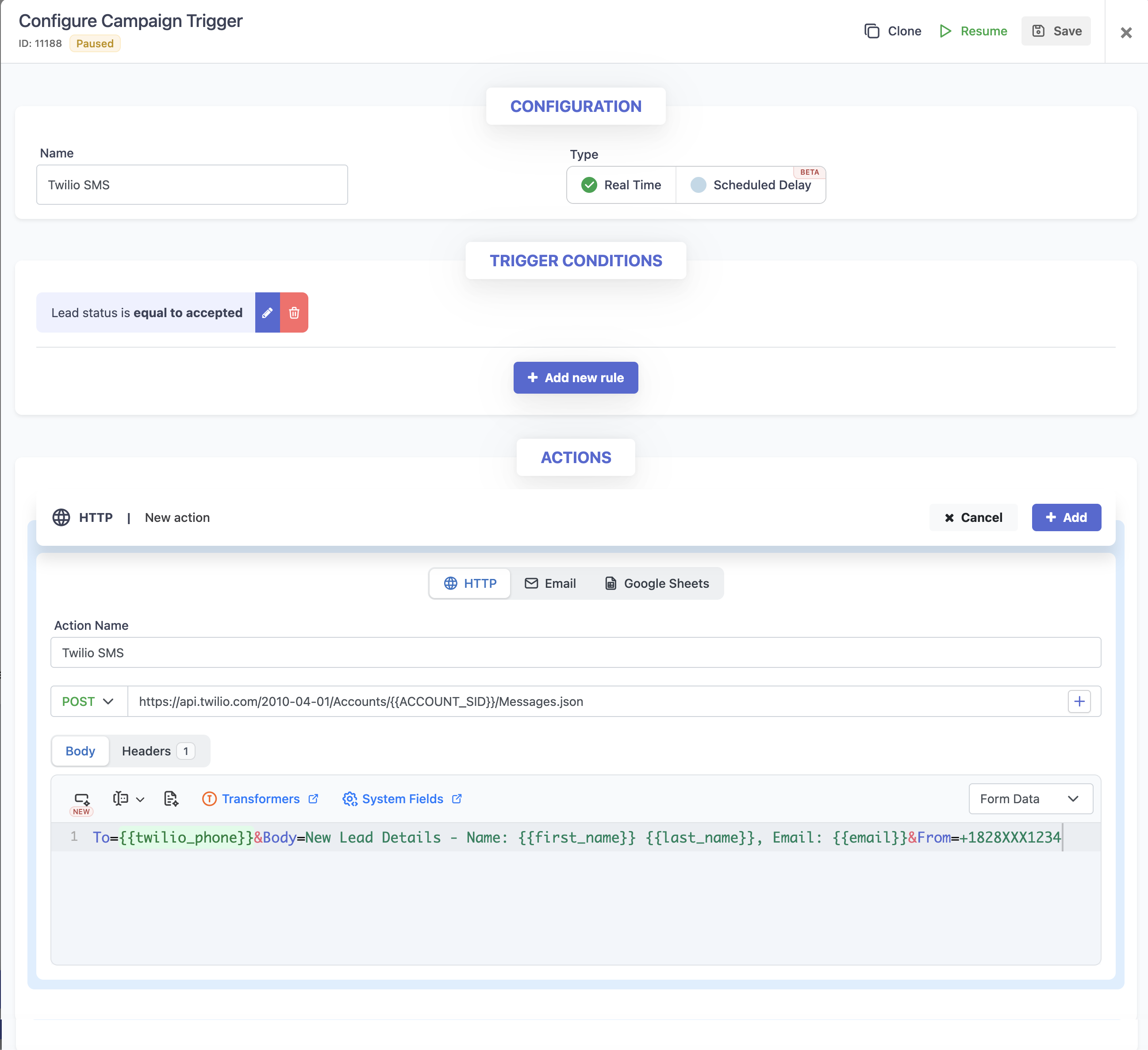Click the document sparkle icon in editor toolbar
This screenshot has width=1148, height=1050.
[x=171, y=799]
